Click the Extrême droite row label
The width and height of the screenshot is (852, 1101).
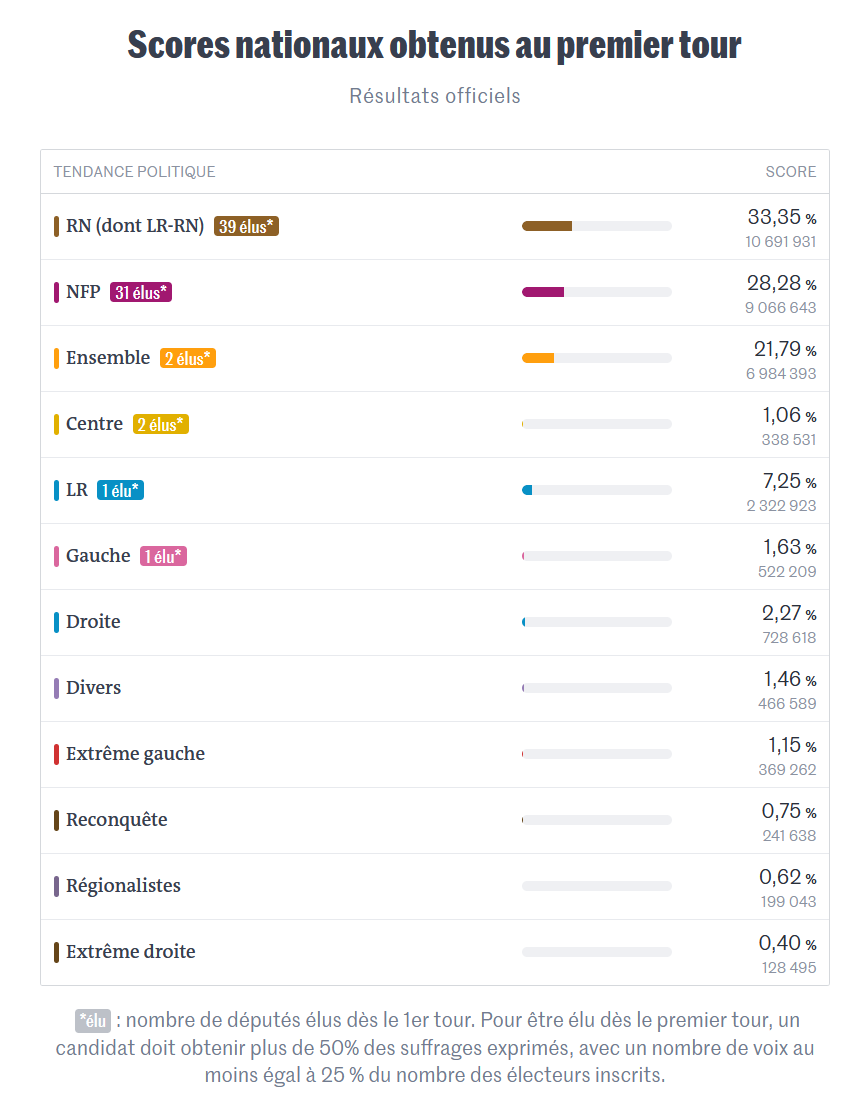pos(131,952)
